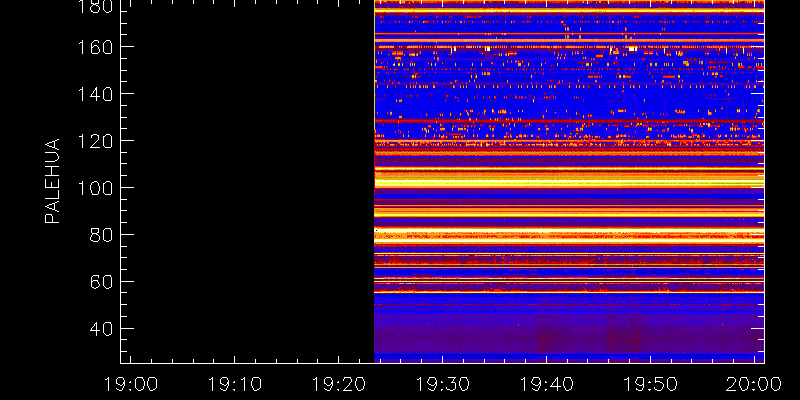Click the 19:40 time label
This screenshot has height=400, width=800.
[x=546, y=384]
